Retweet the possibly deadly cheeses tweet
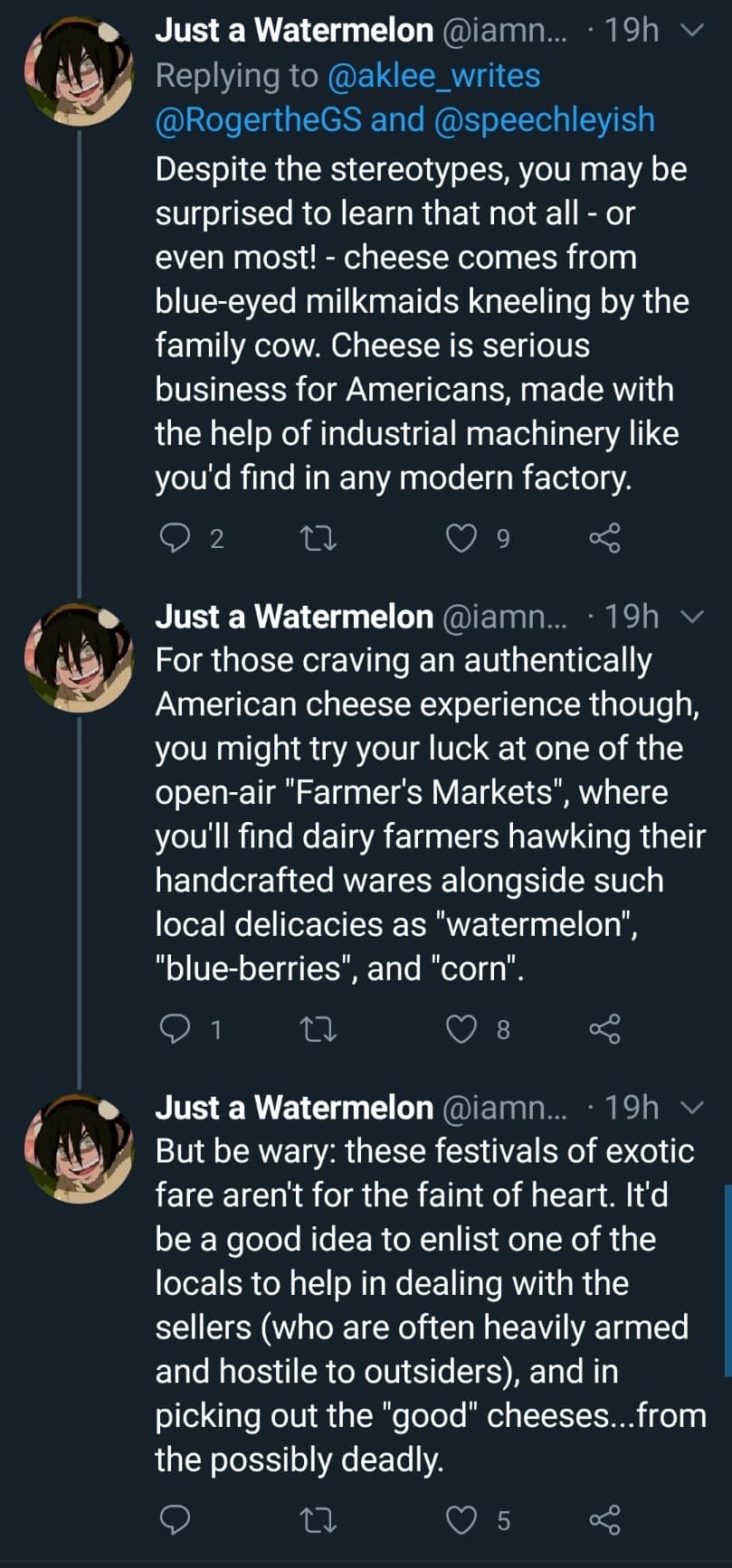 pos(318,1520)
